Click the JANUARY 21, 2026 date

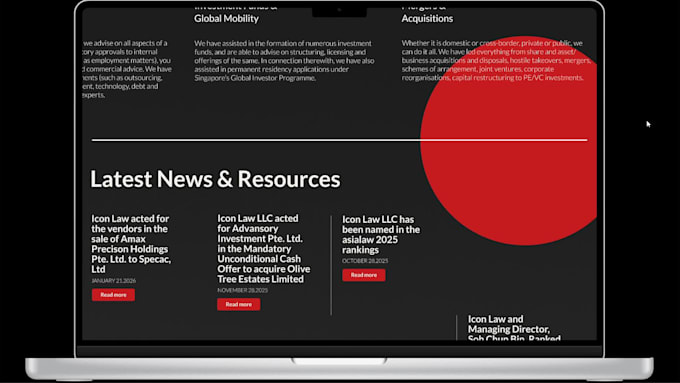[x=114, y=281]
